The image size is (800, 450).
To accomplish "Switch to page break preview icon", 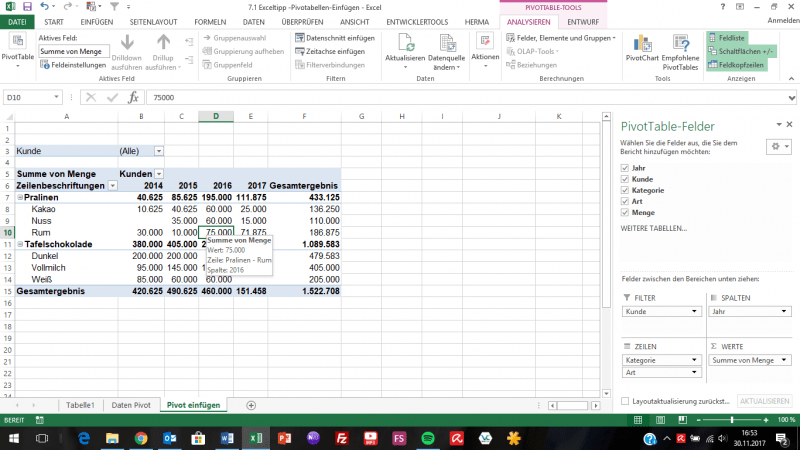I will pos(683,420).
